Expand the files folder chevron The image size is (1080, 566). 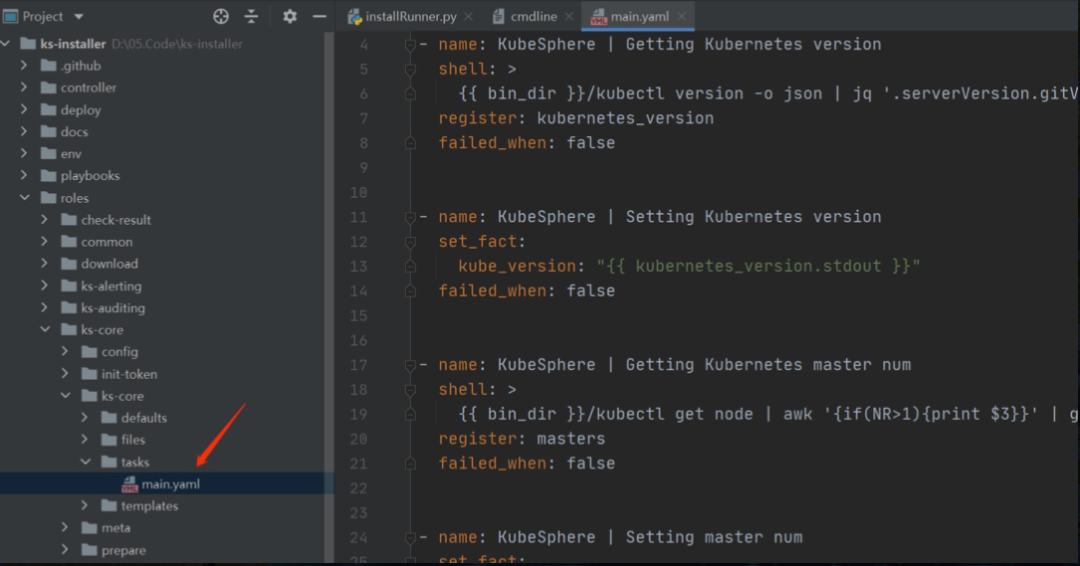[x=85, y=439]
